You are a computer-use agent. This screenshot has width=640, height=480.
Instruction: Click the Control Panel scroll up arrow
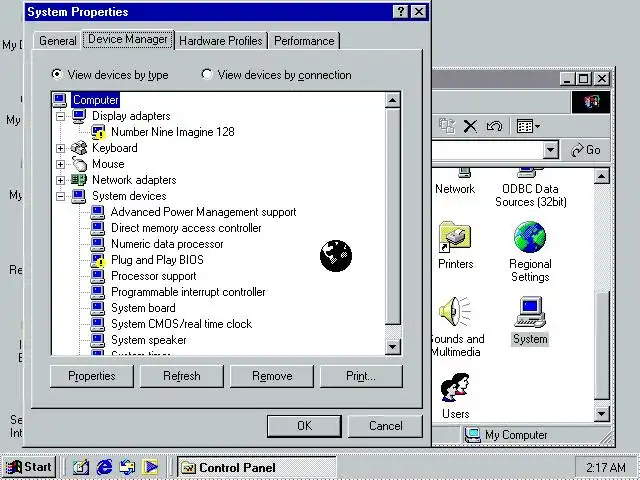click(x=602, y=176)
